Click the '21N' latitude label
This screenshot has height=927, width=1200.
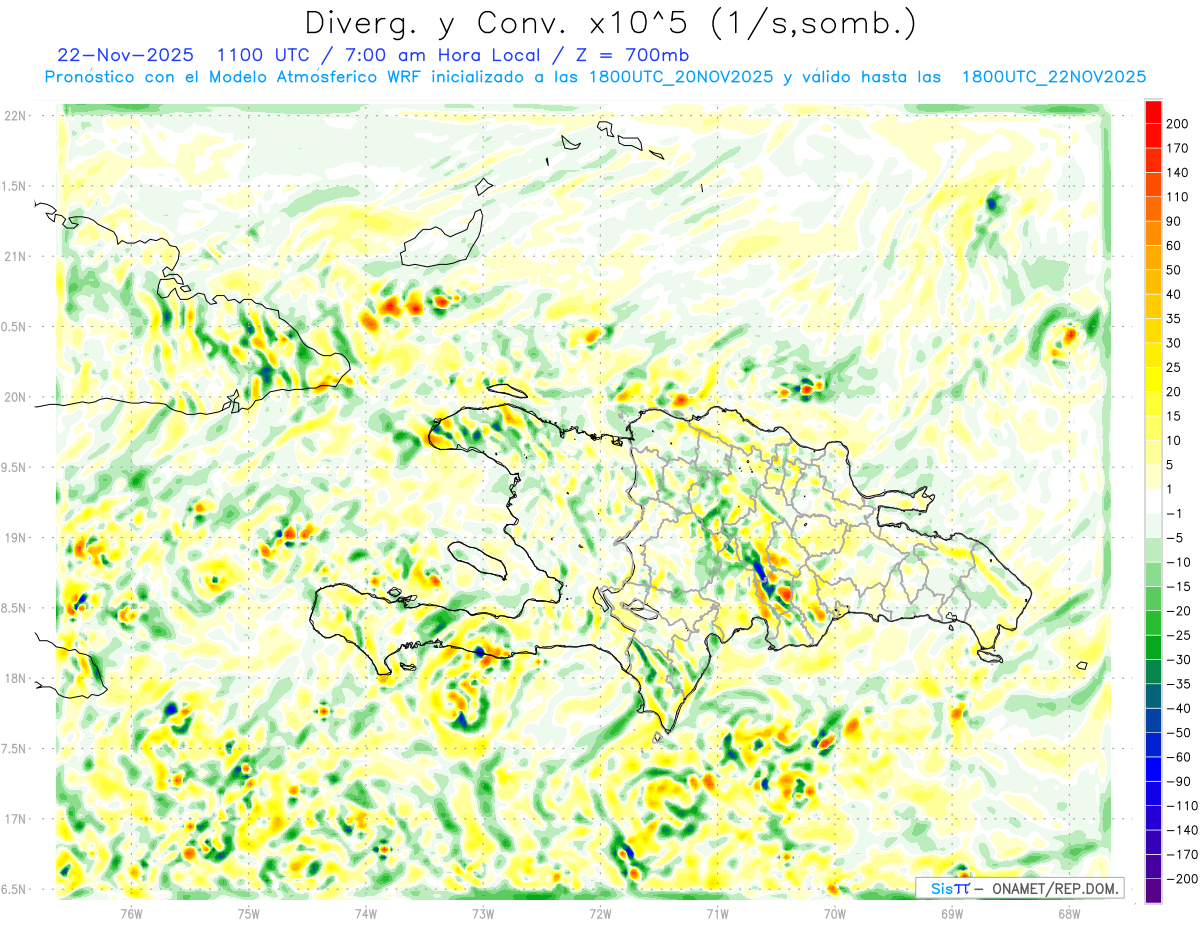tap(14, 256)
